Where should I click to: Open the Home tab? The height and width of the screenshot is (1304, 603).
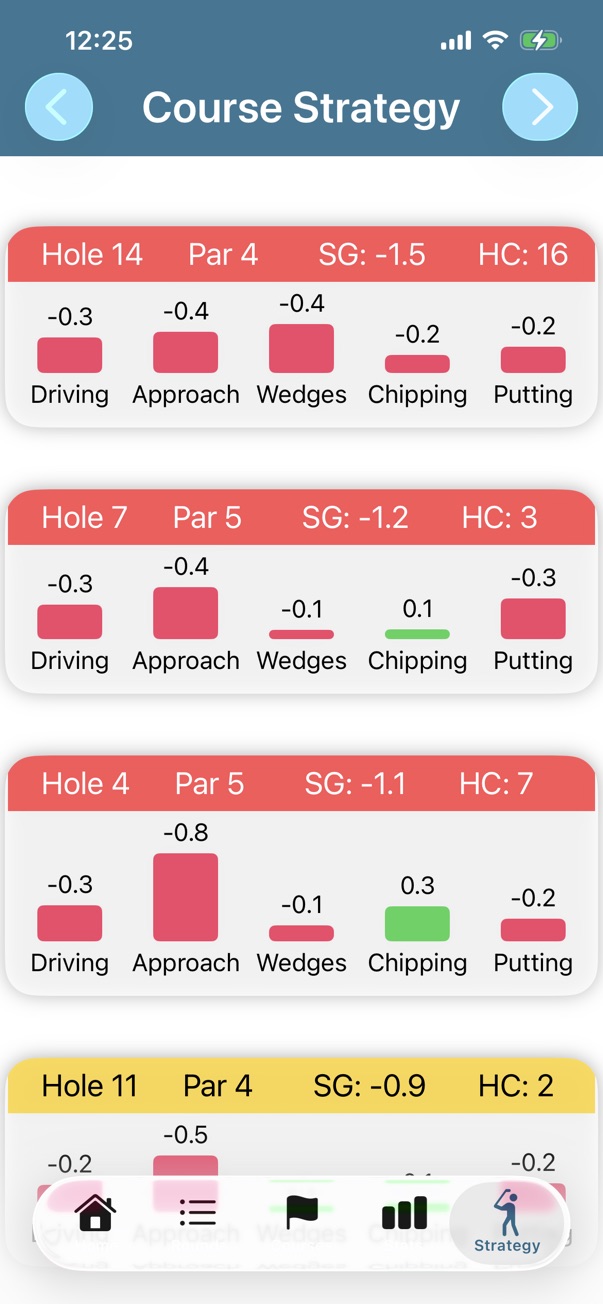click(x=96, y=1211)
